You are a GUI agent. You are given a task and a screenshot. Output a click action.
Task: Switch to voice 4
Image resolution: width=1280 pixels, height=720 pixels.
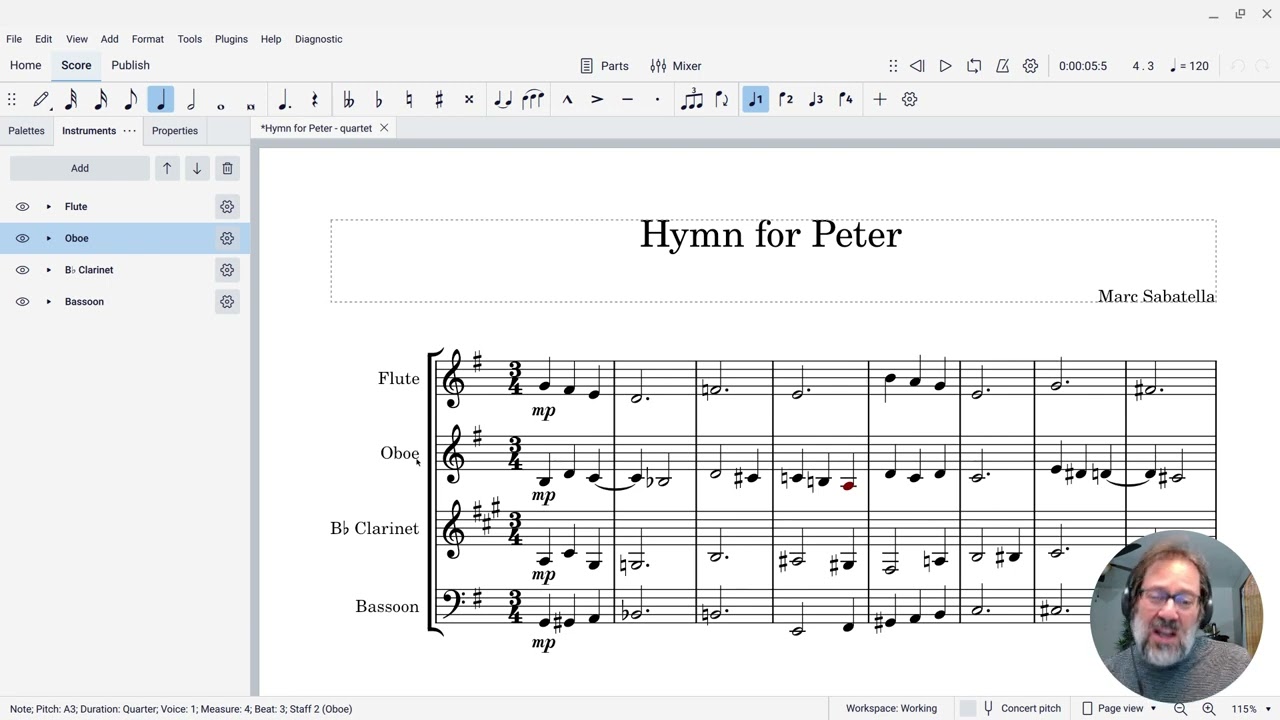(x=846, y=99)
